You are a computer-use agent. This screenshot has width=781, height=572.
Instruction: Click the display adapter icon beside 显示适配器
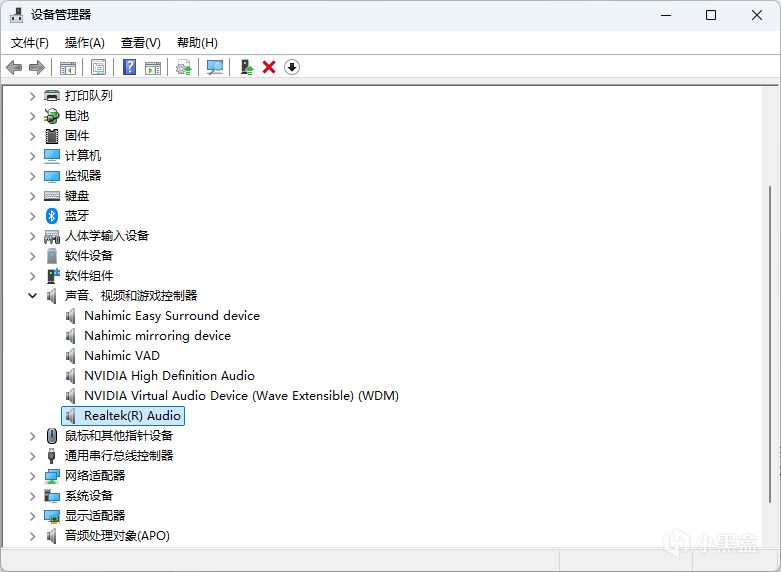point(52,516)
